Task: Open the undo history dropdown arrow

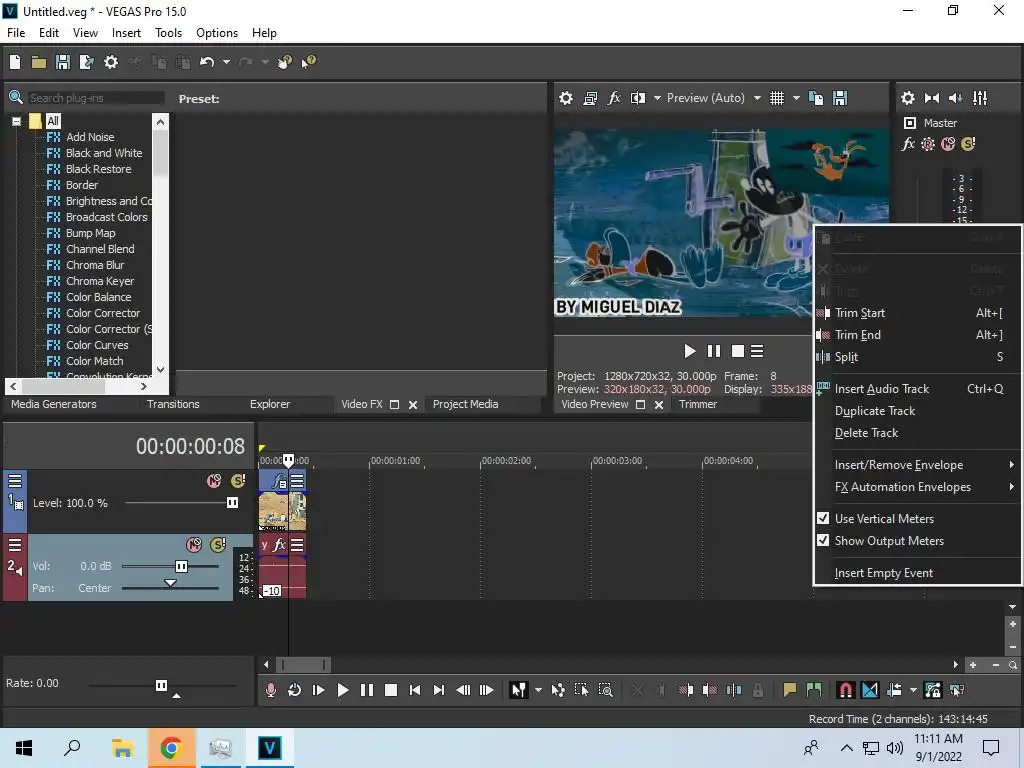Action: click(x=226, y=62)
